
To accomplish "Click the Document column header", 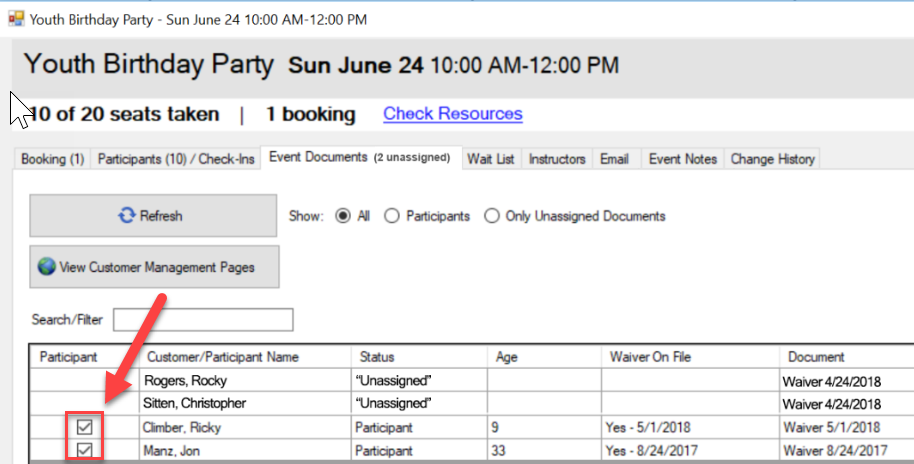I will coord(816,357).
